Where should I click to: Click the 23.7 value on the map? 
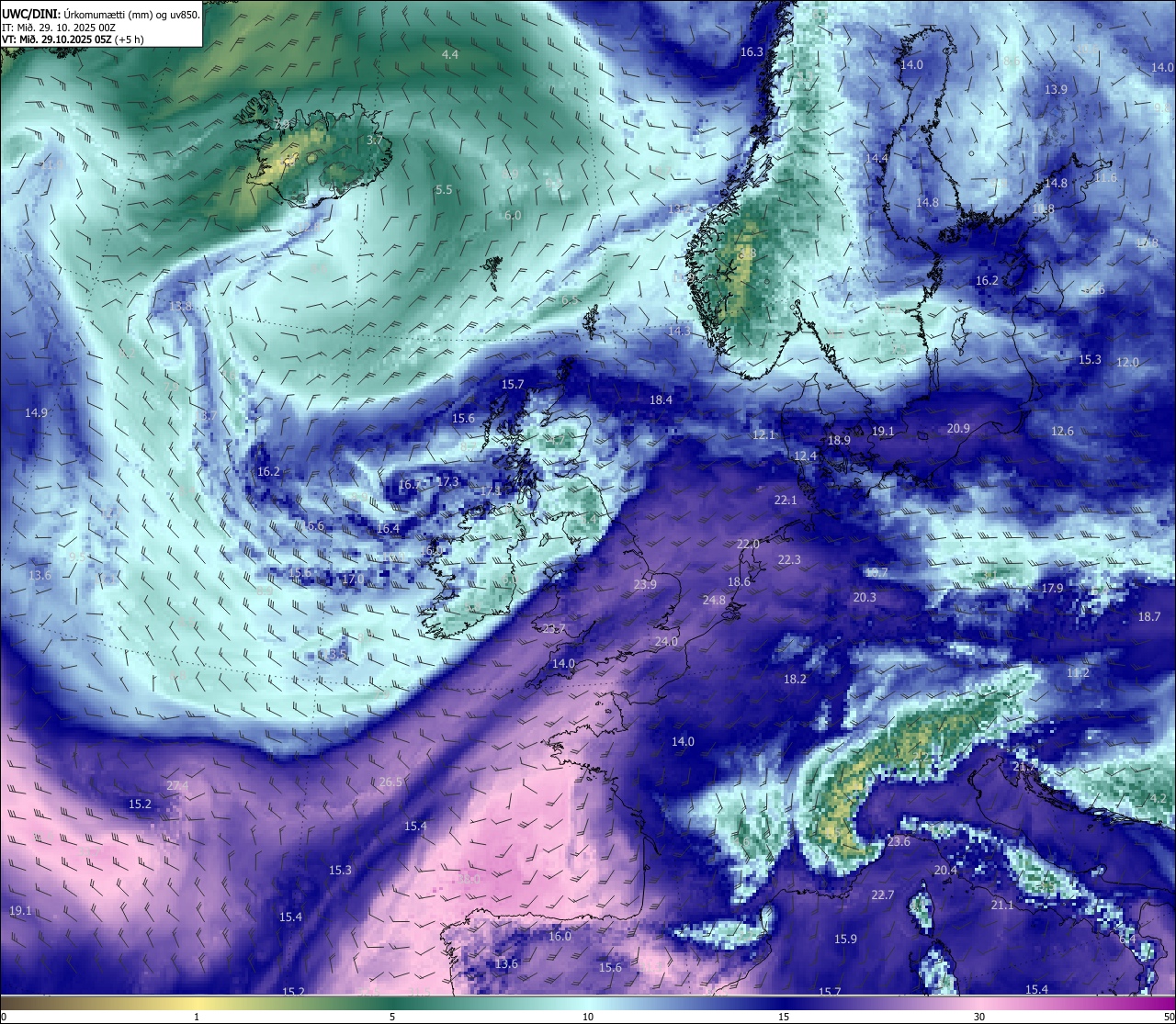pos(554,629)
